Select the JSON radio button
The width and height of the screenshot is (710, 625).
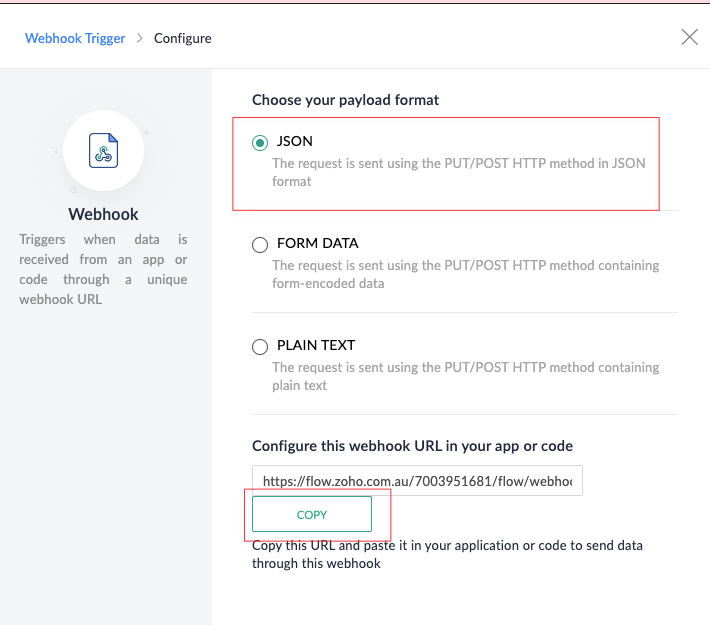click(260, 143)
